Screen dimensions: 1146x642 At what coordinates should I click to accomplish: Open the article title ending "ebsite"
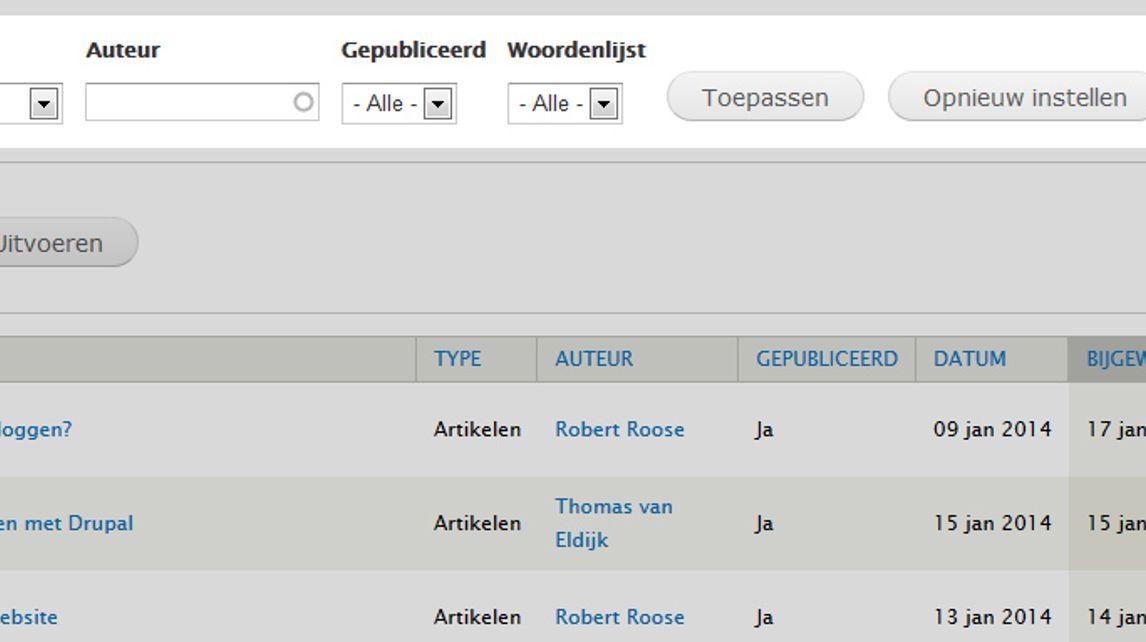[x=29, y=617]
